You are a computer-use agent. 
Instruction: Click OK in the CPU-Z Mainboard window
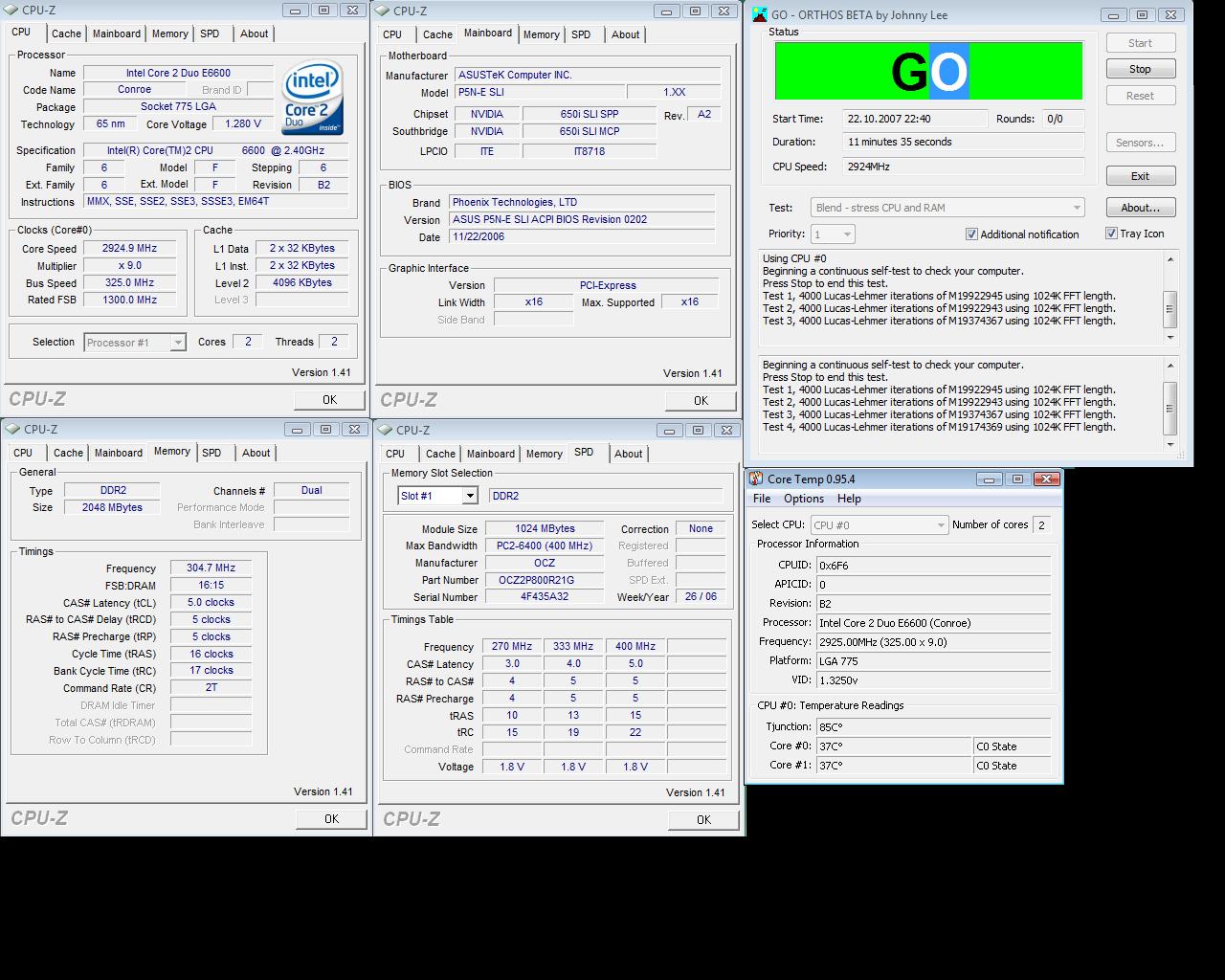pyautogui.click(x=701, y=401)
